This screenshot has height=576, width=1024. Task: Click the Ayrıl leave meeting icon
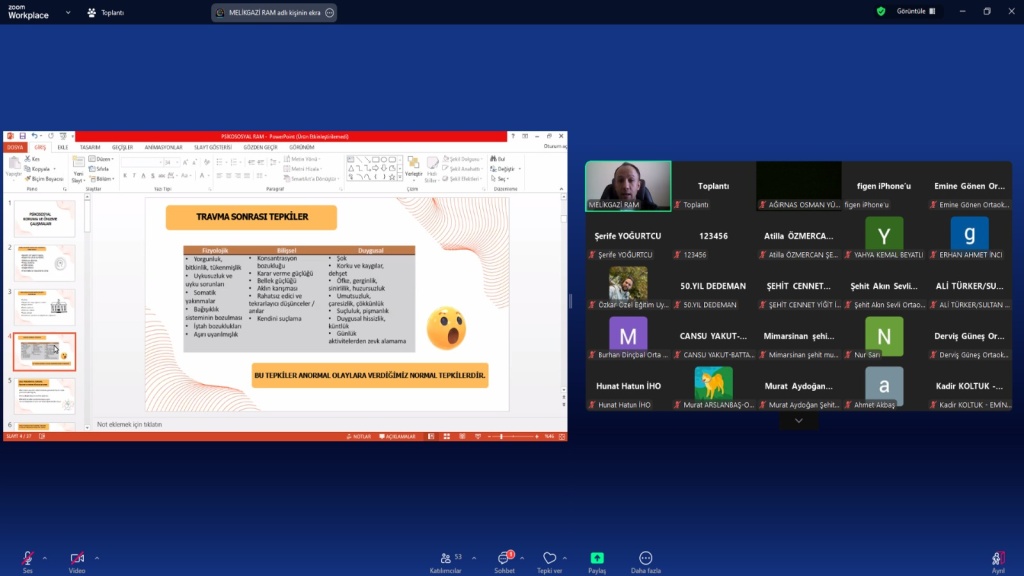(x=997, y=558)
